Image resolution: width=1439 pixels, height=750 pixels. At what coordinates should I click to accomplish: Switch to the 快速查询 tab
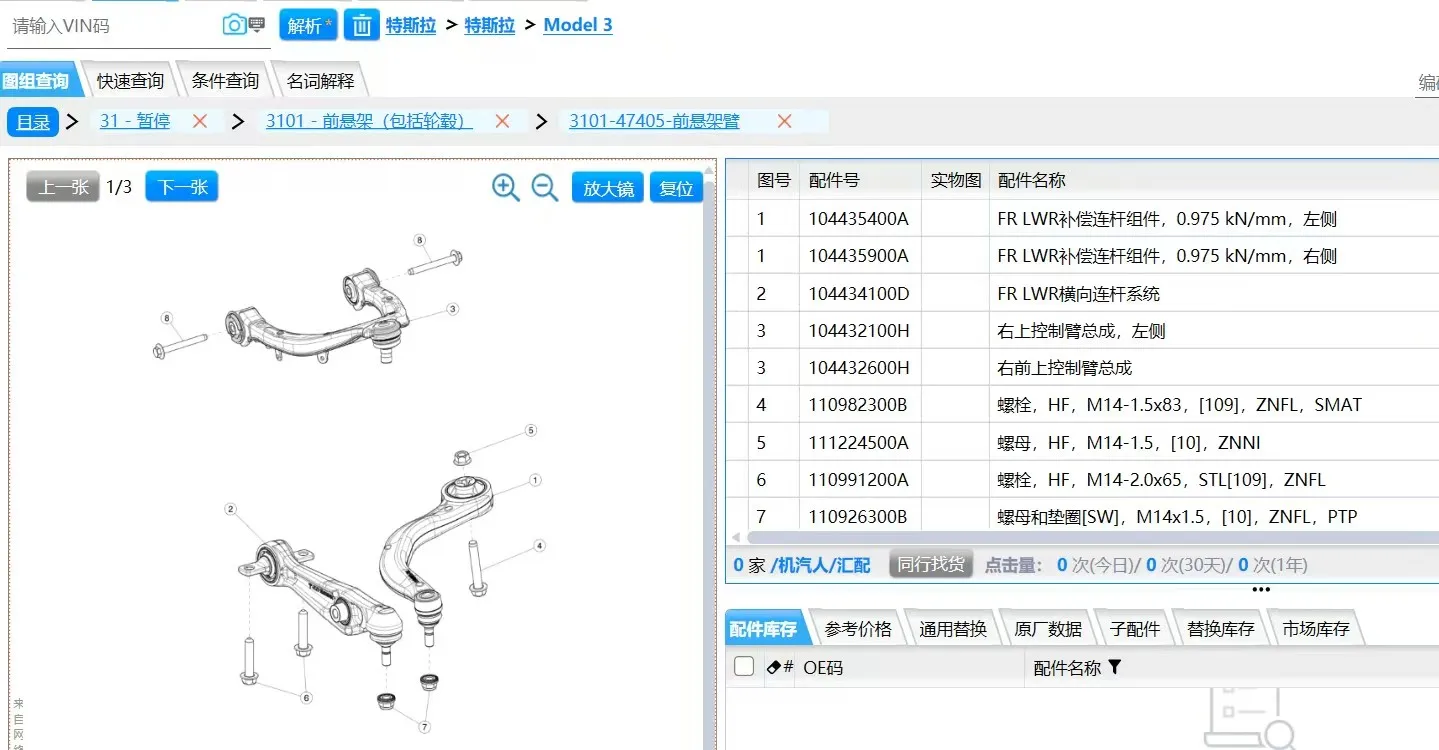[130, 81]
